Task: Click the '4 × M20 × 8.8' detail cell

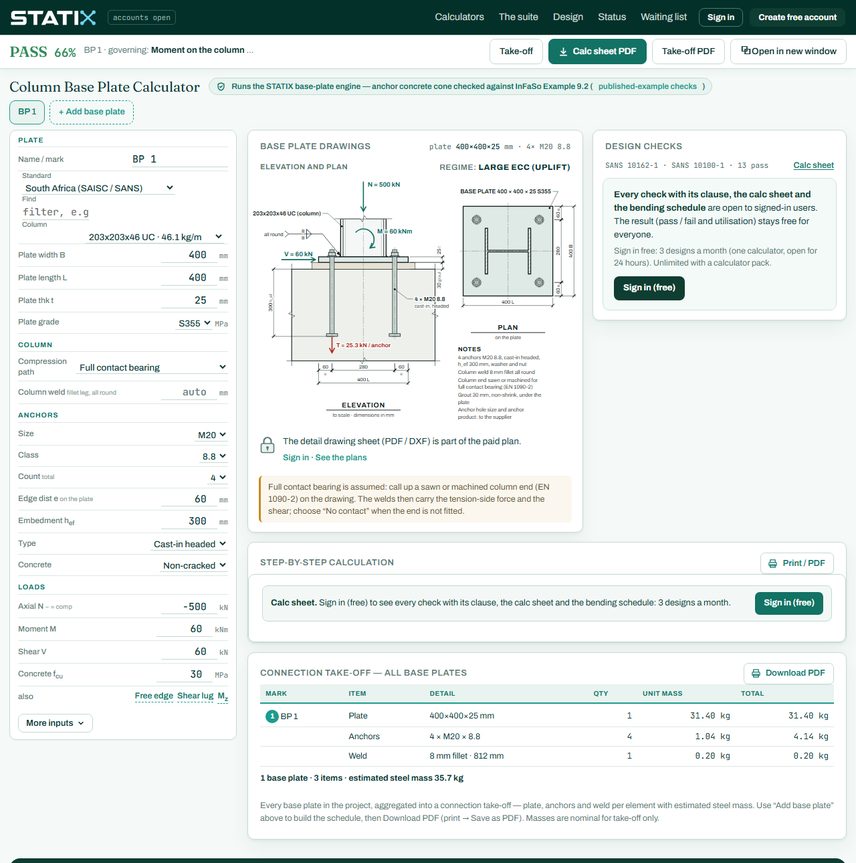Action: pos(455,736)
